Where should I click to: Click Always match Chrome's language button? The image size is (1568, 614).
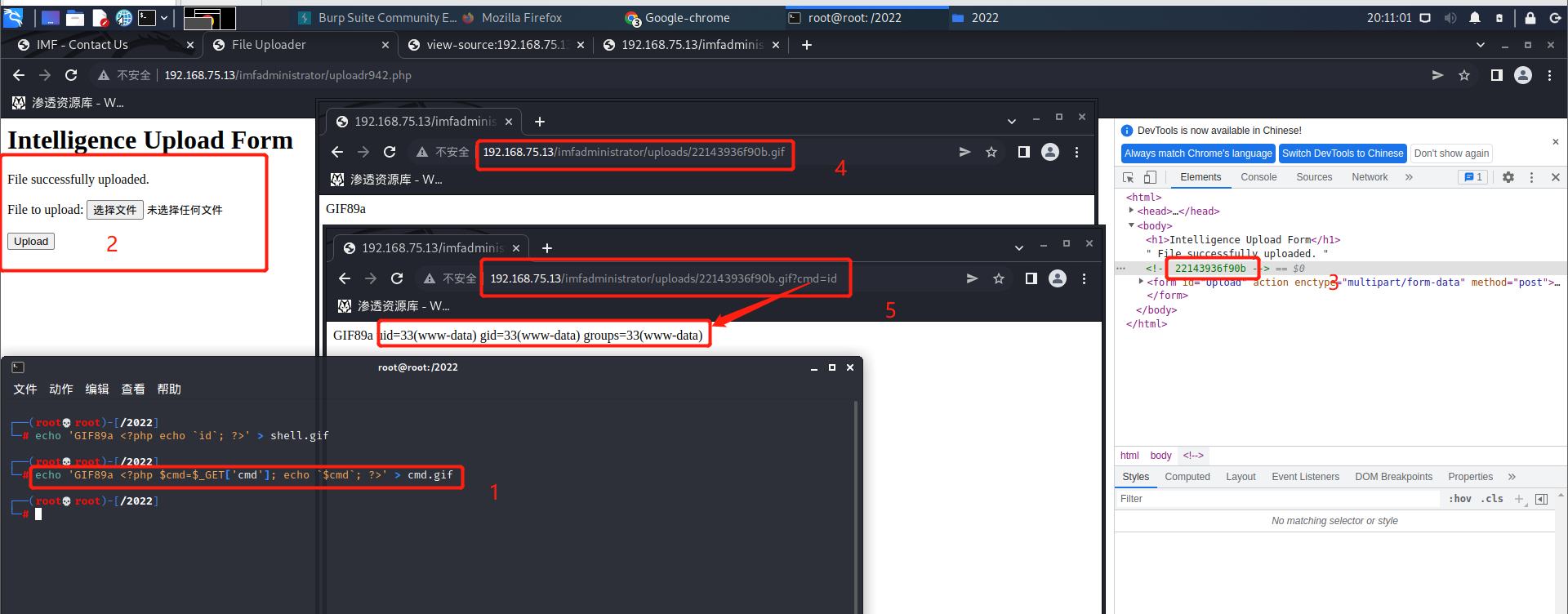1198,153
